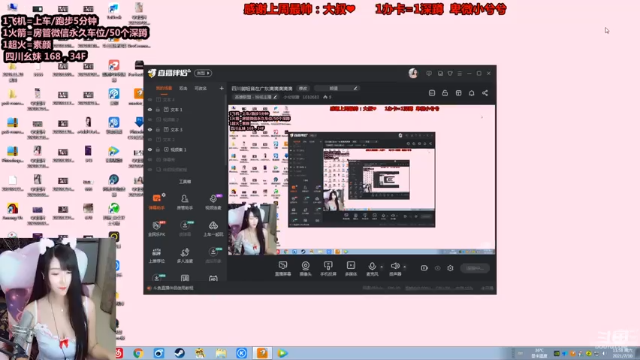Open the file explorer folder on the taskbar

(x=221, y=353)
